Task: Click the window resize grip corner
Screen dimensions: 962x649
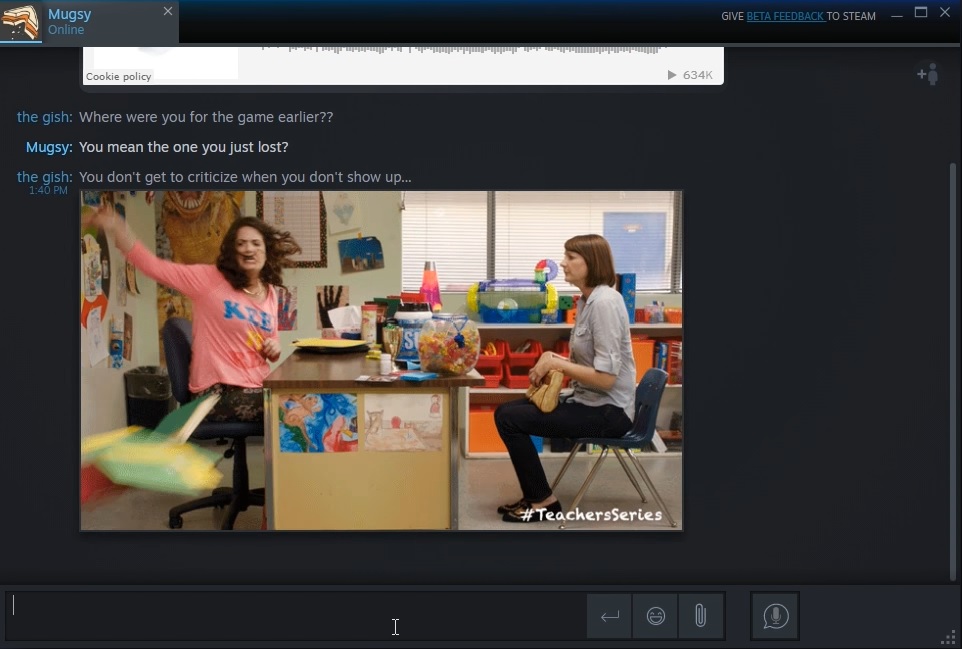Action: [949, 637]
